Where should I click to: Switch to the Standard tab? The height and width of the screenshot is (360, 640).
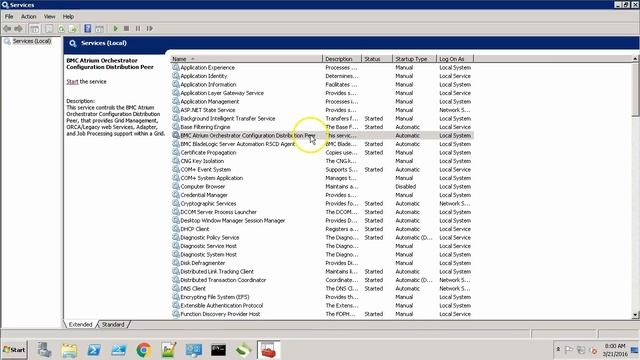[x=113, y=324]
